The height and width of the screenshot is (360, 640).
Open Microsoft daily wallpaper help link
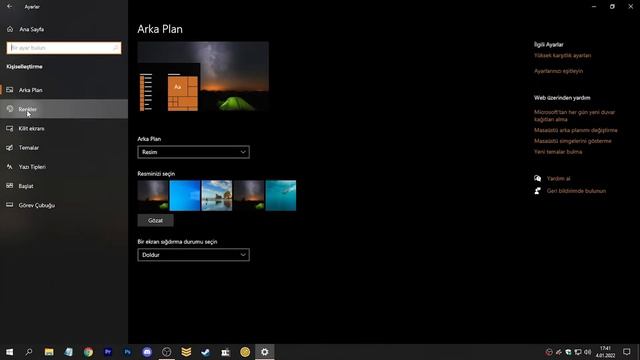(x=574, y=116)
